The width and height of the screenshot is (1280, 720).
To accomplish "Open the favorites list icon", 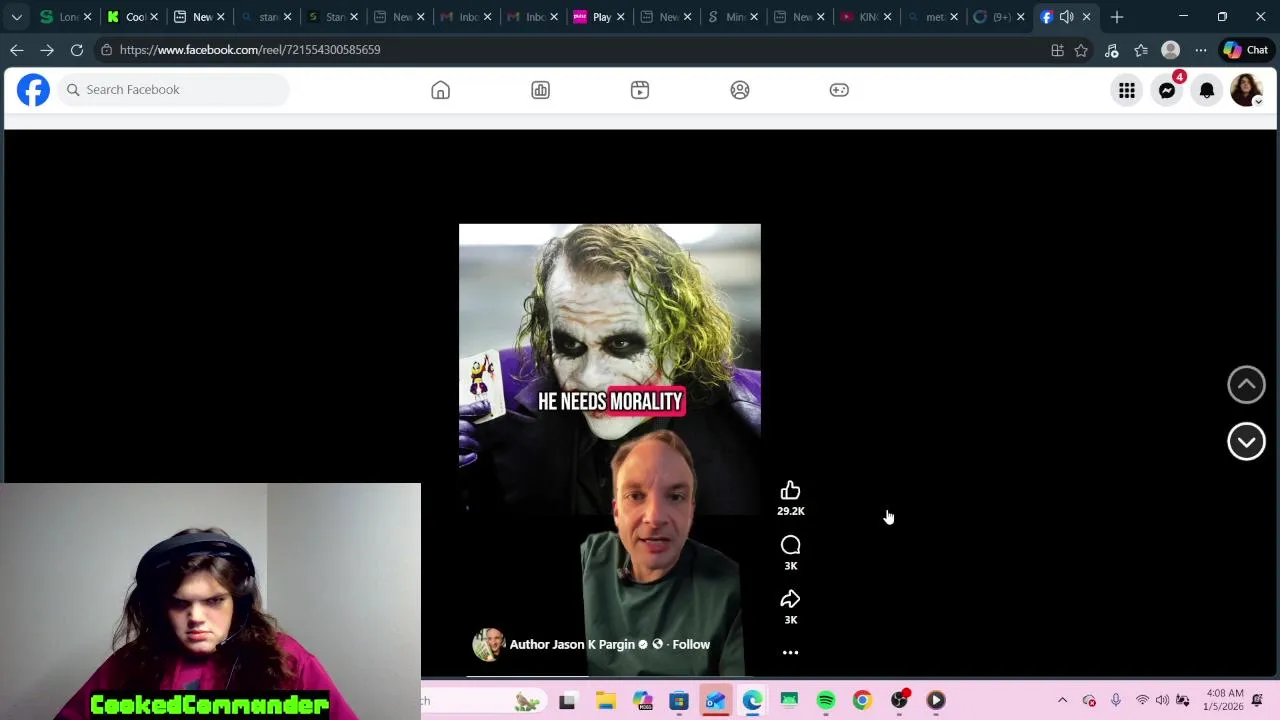I will [1141, 50].
